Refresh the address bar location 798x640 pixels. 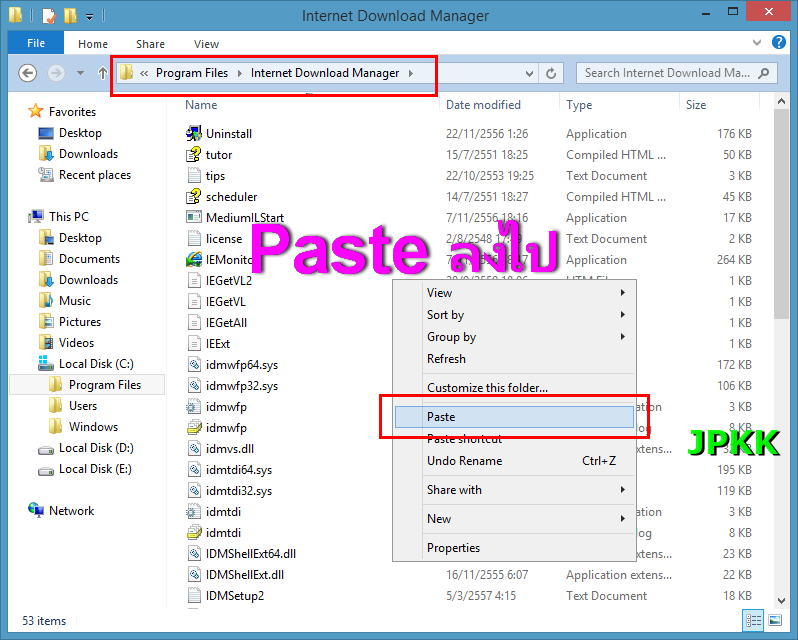click(551, 73)
